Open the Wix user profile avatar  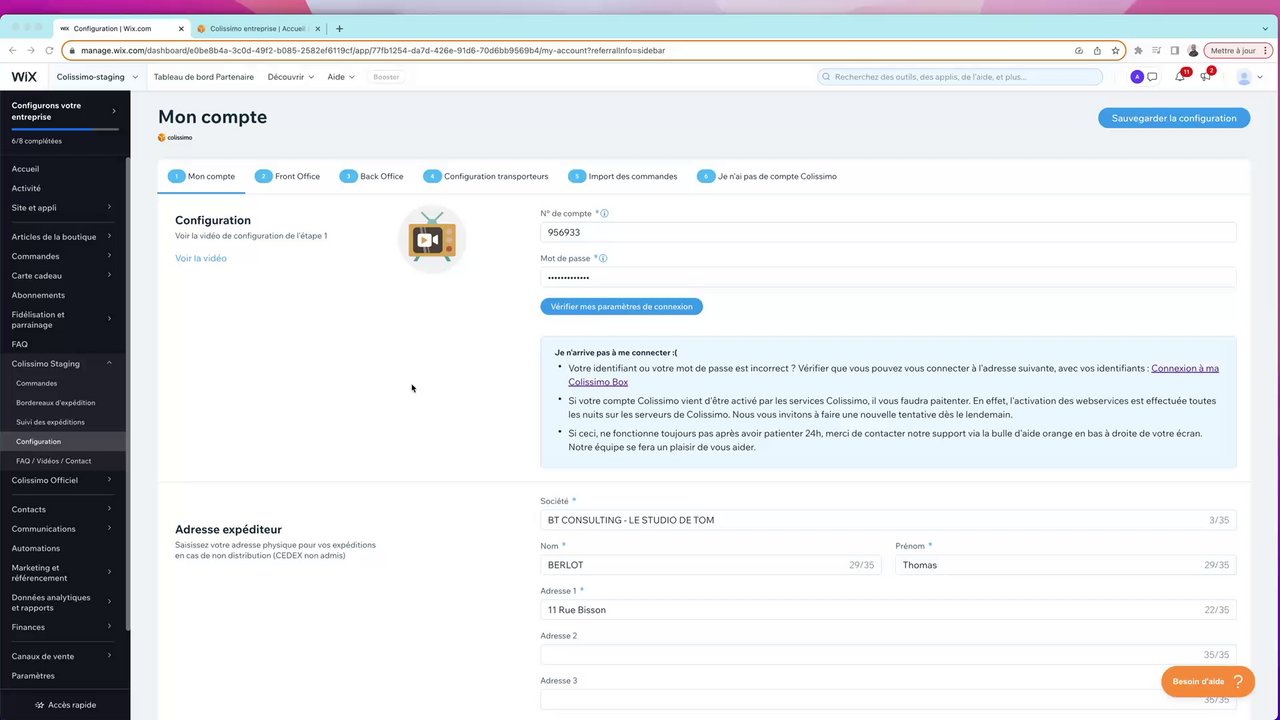[x=1244, y=77]
